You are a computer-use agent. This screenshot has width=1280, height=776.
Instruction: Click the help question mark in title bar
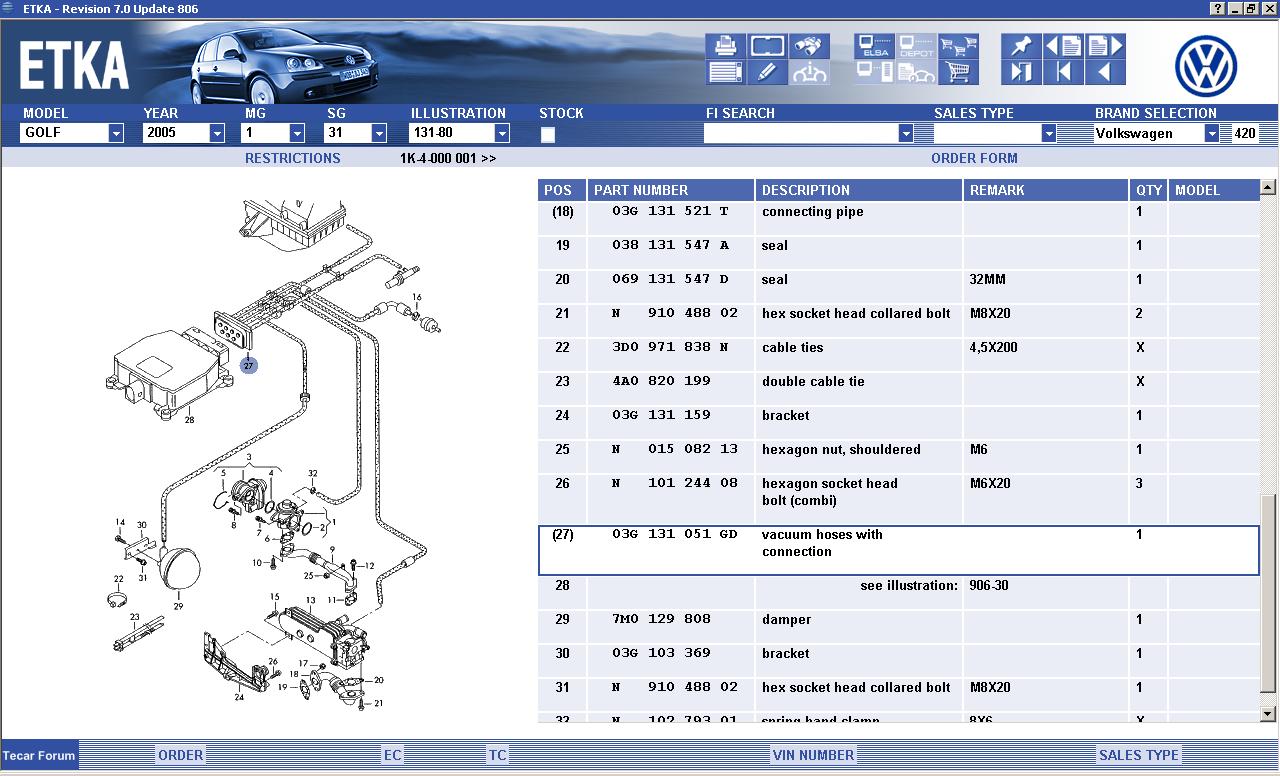1217,9
